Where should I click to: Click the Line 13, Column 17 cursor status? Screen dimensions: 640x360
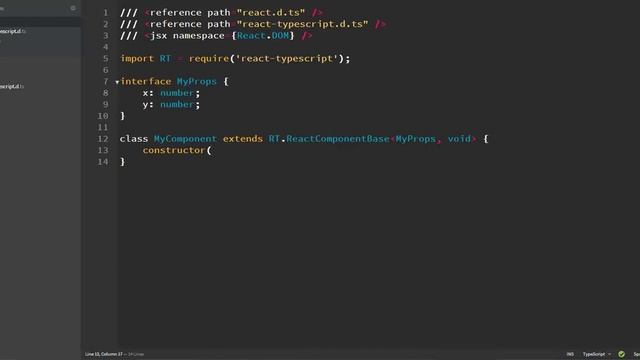pos(104,354)
